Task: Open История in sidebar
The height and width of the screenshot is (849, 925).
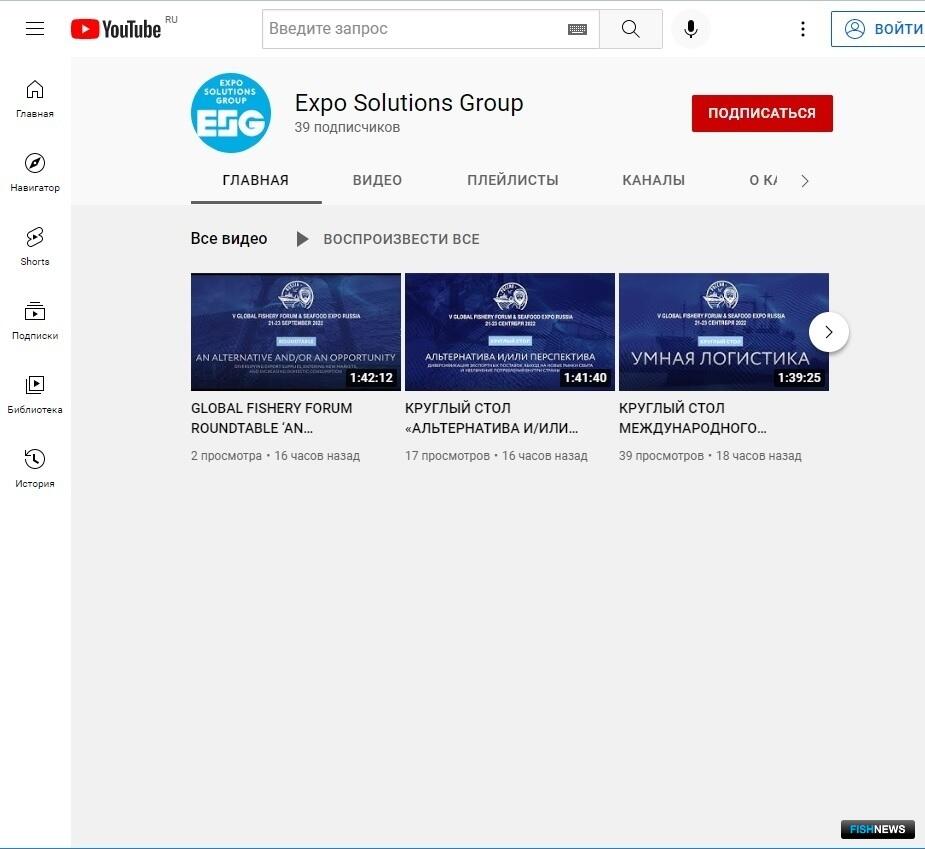Action: 35,468
